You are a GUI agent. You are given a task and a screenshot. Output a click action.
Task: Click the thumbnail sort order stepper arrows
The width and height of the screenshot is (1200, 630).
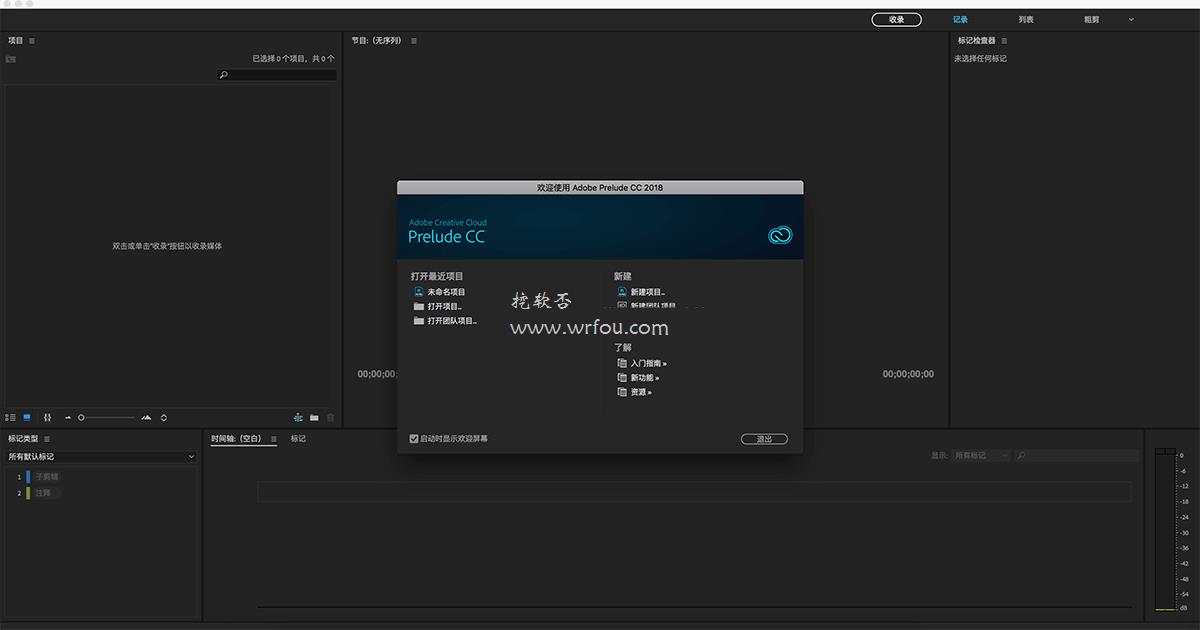164,417
